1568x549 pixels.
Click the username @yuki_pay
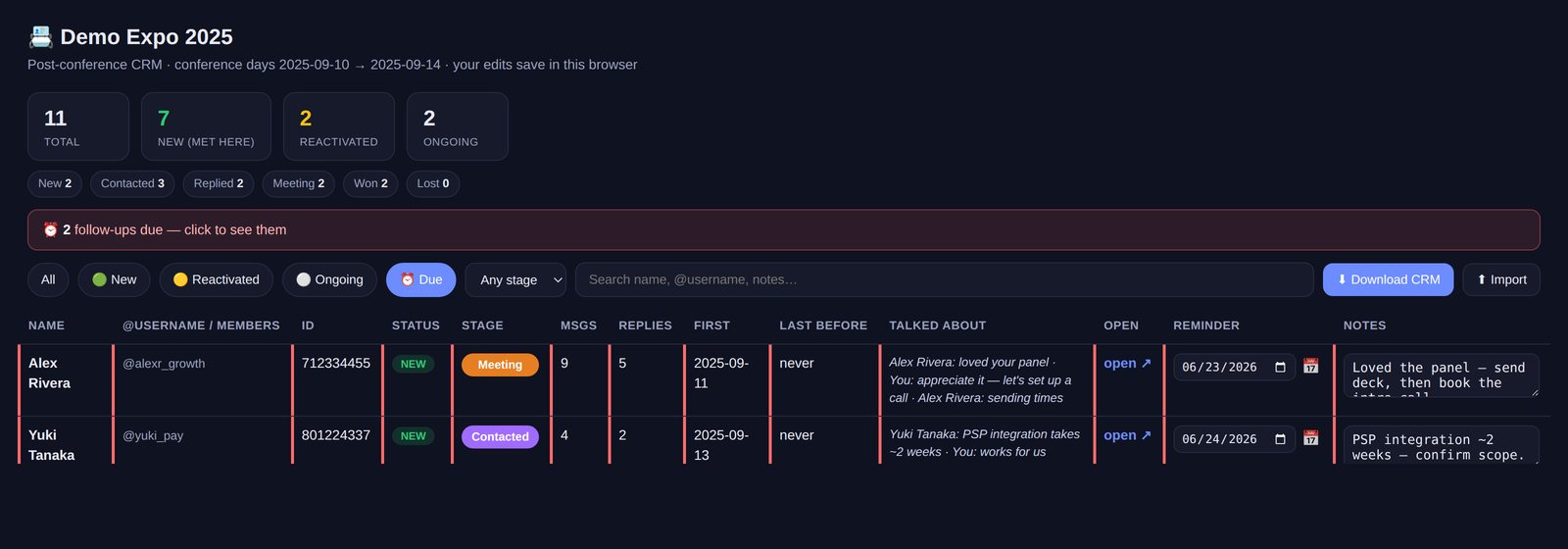coord(153,435)
